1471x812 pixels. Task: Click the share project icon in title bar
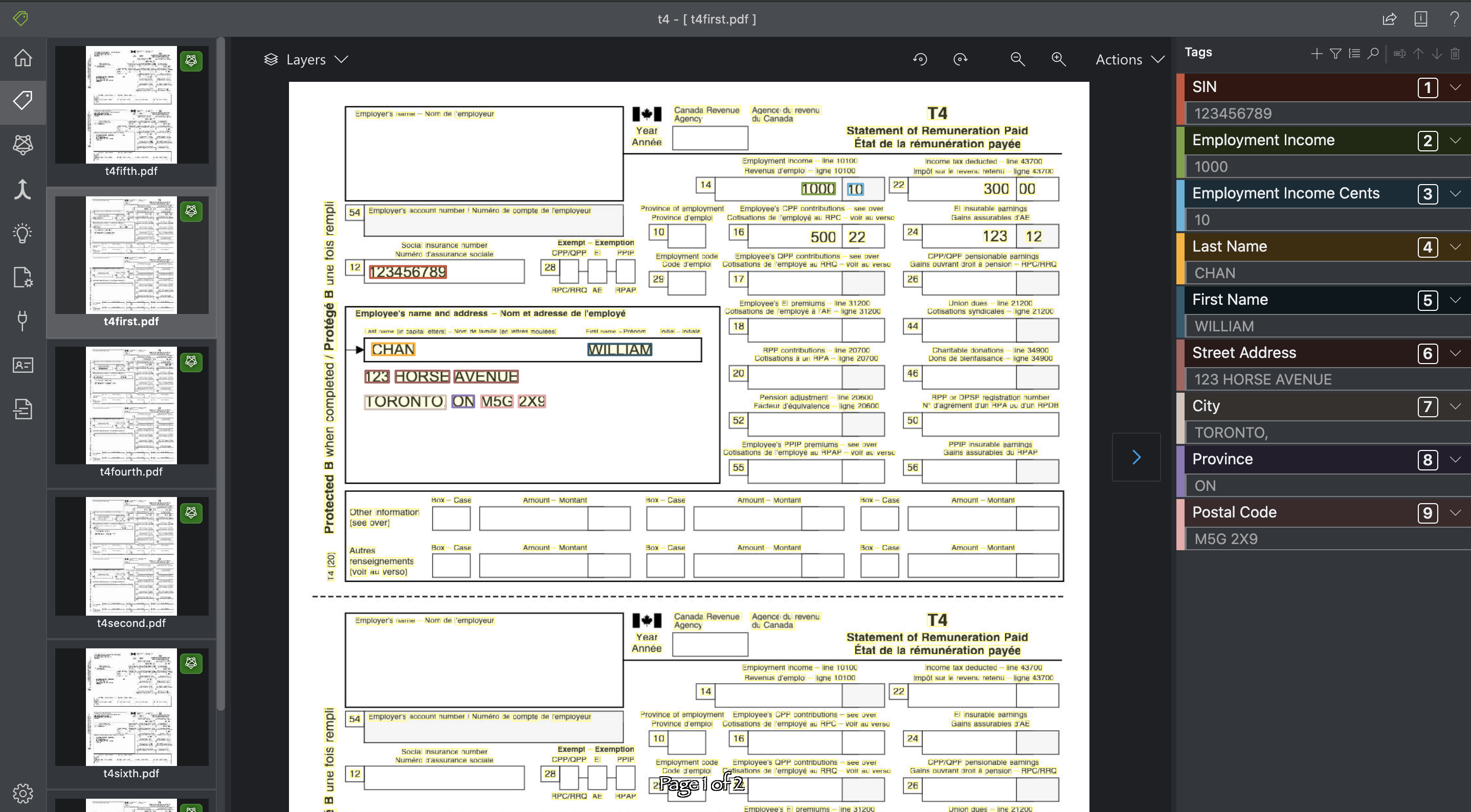(1389, 19)
